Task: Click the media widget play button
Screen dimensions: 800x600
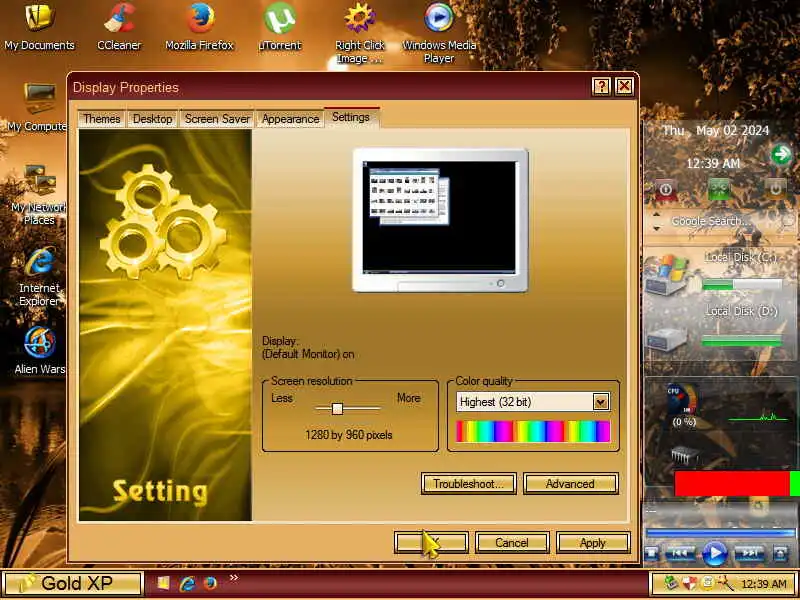Action: [715, 553]
